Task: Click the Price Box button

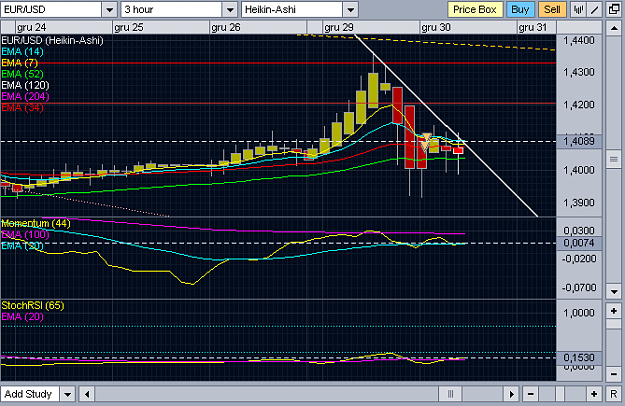Action: tap(475, 10)
